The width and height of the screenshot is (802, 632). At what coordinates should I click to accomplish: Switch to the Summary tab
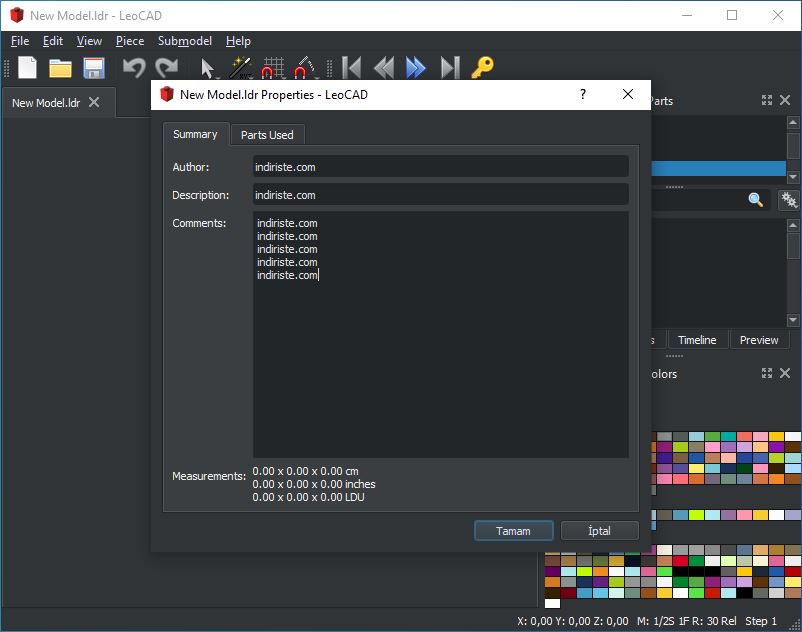[x=195, y=134]
